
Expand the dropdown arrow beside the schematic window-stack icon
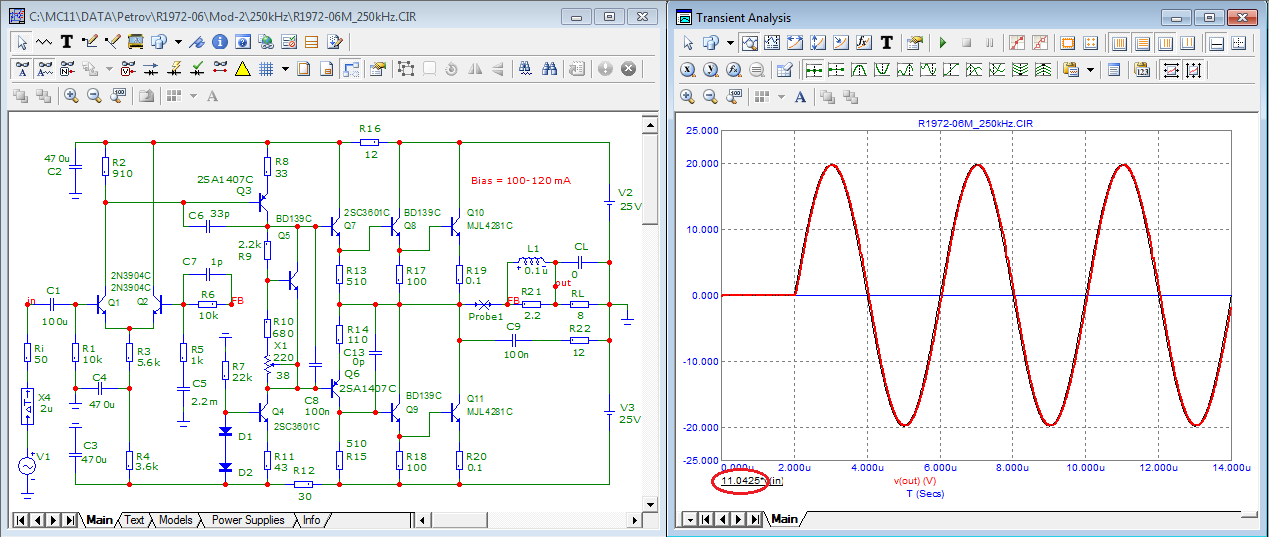click(x=178, y=42)
